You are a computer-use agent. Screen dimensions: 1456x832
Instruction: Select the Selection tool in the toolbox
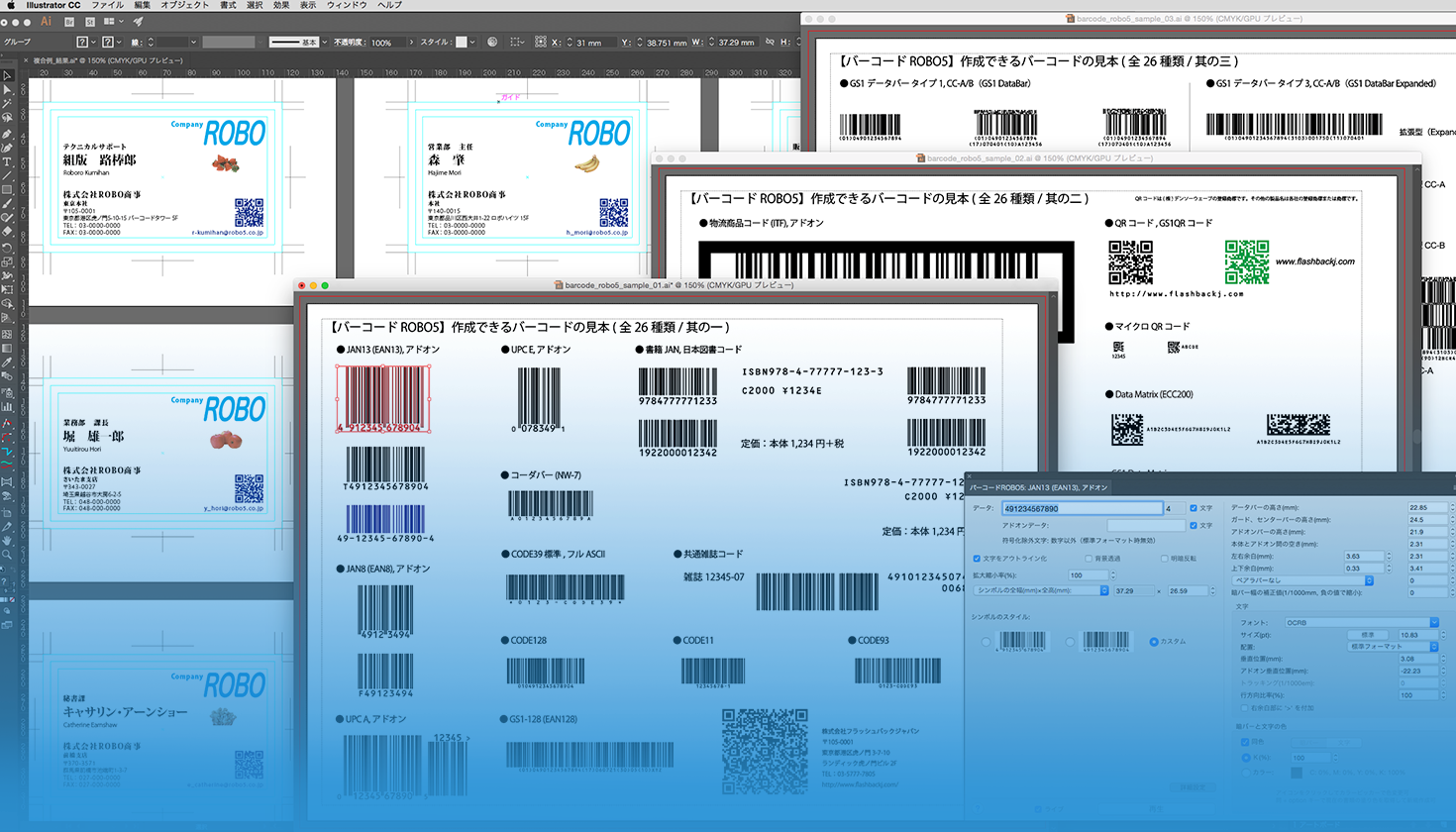[7, 75]
